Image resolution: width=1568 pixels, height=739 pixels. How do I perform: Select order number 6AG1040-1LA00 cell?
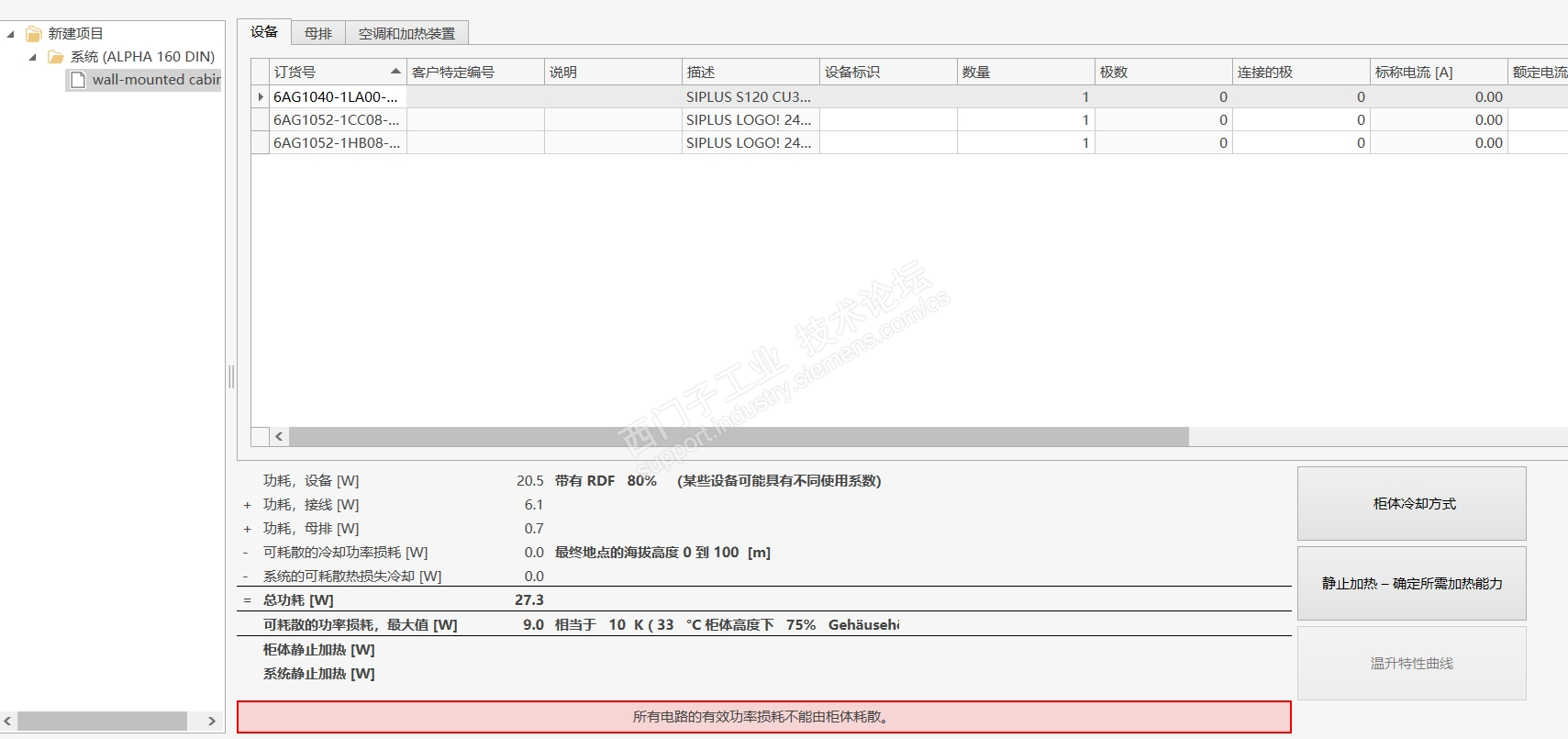pos(338,96)
